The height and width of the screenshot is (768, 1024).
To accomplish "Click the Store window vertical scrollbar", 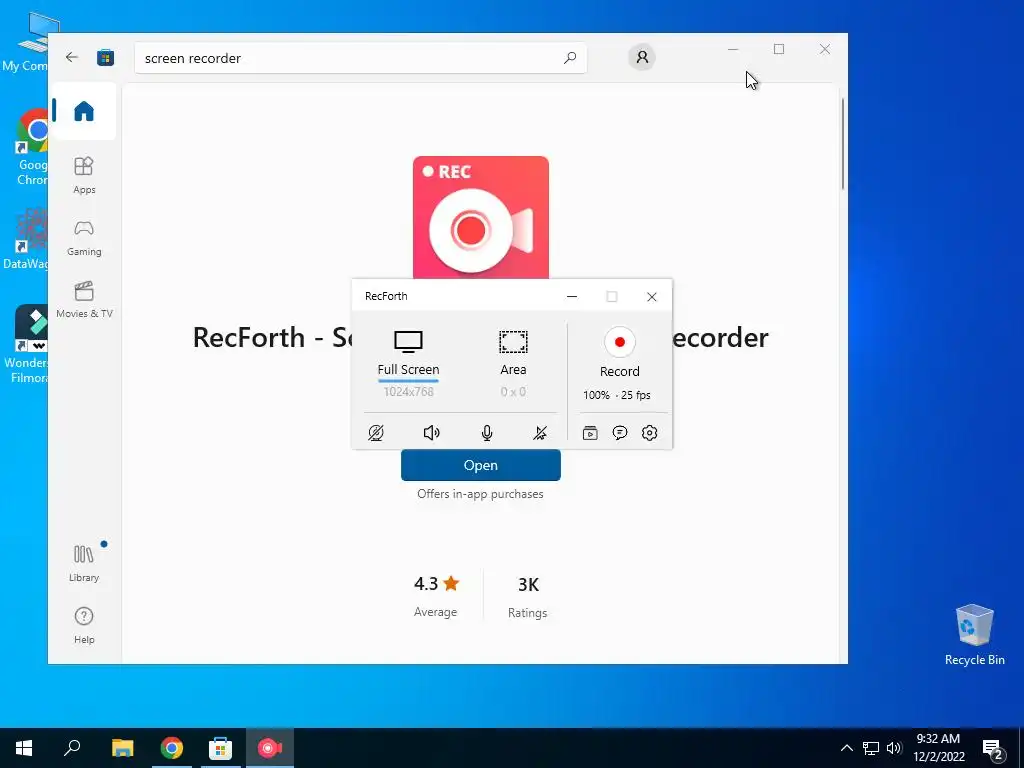I will point(842,144).
